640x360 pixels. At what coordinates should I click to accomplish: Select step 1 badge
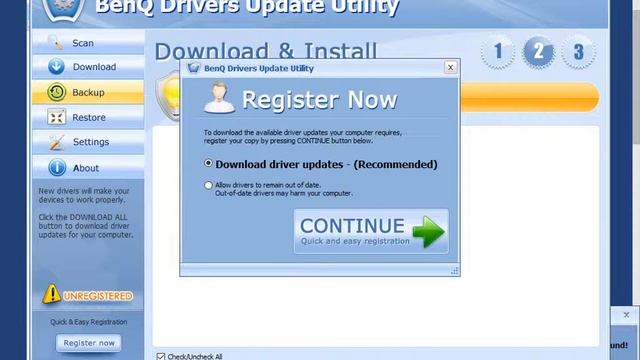(498, 52)
